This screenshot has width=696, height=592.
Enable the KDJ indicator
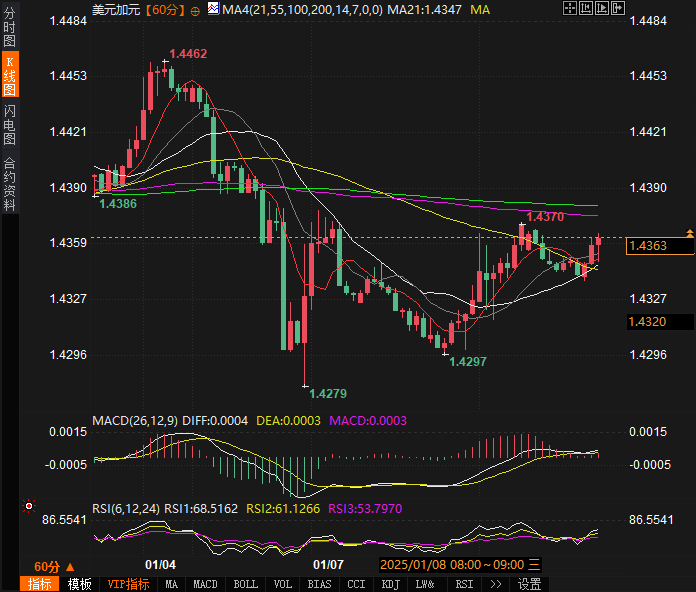click(x=391, y=584)
